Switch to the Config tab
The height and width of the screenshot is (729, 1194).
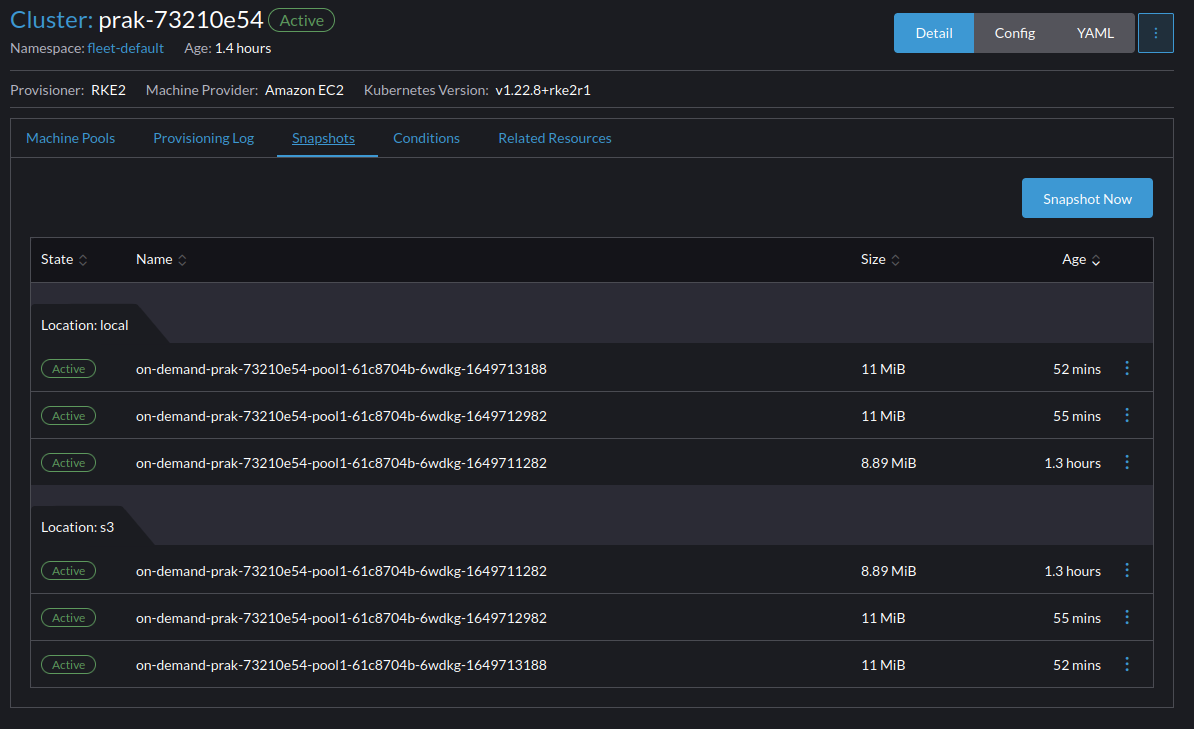point(1014,32)
